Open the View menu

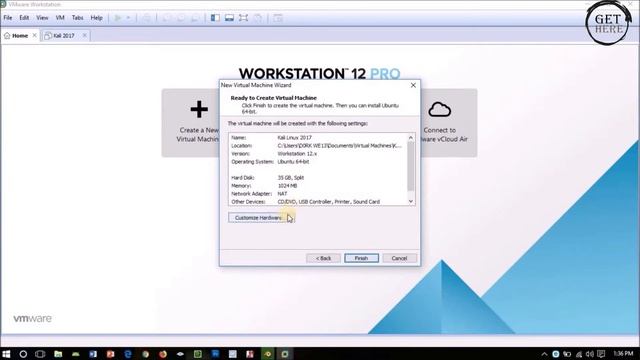[42, 18]
